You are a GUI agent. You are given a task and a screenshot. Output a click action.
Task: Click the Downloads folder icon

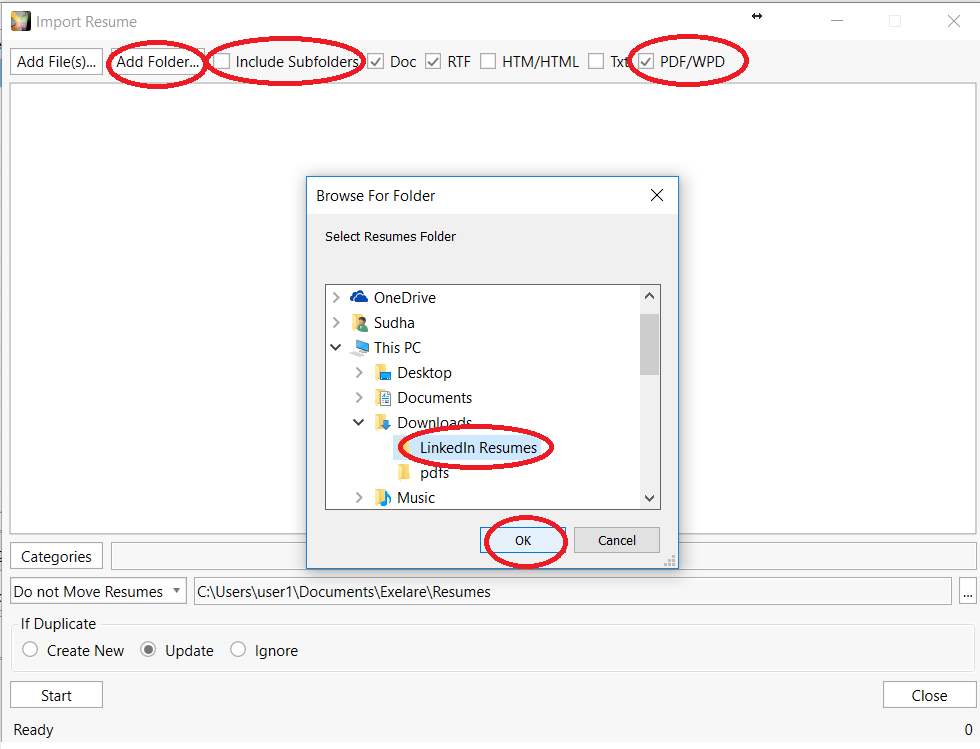pos(382,423)
